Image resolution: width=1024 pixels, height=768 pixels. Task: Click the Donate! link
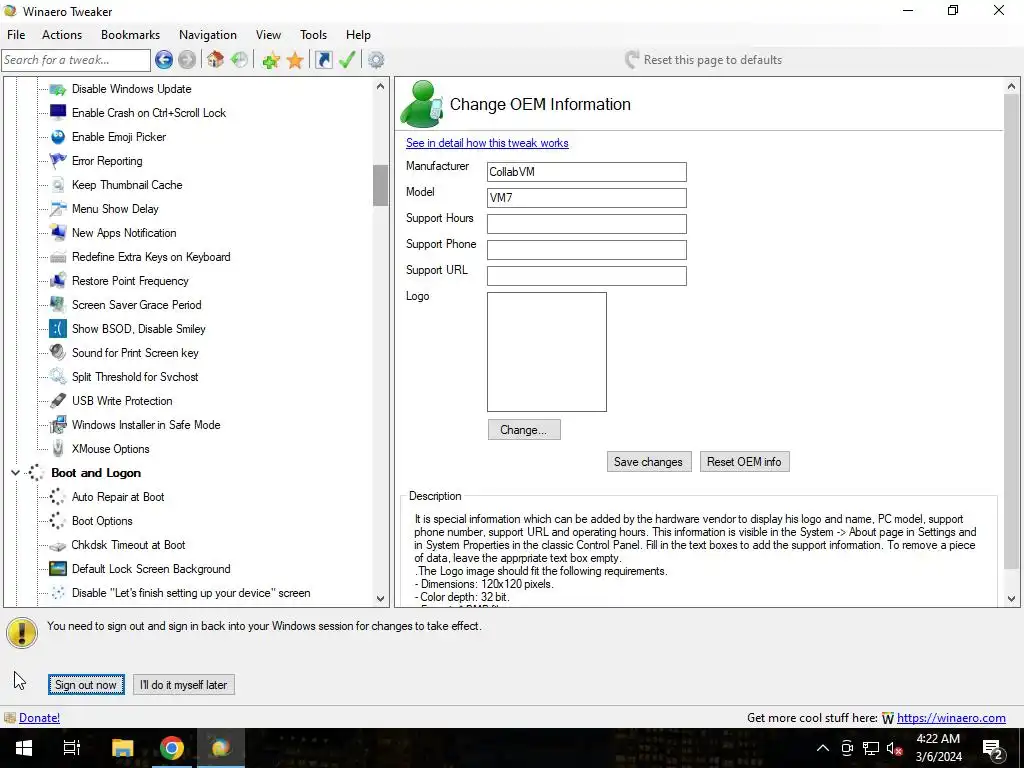pyautogui.click(x=39, y=718)
